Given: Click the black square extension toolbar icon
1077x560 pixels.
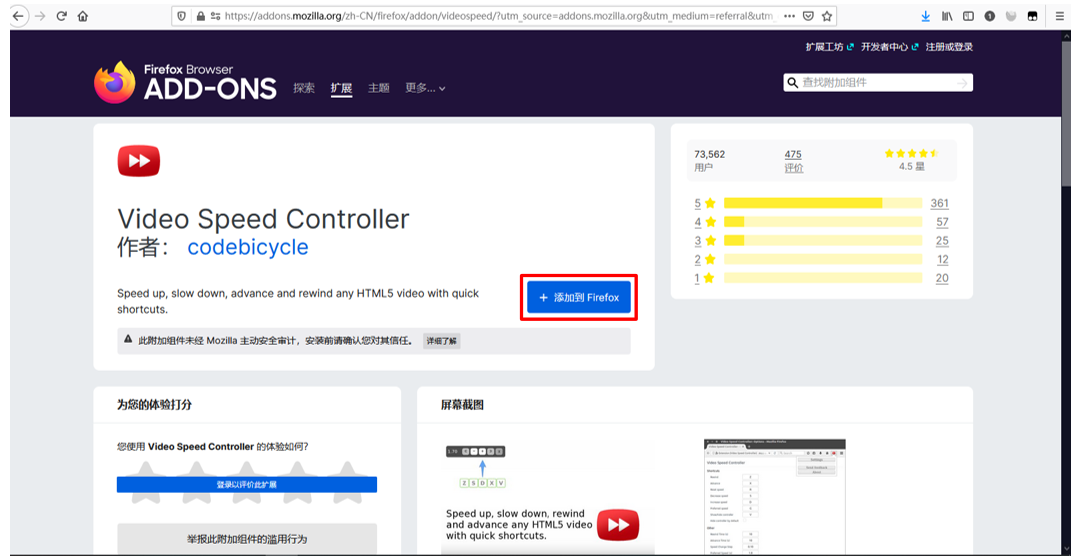Looking at the screenshot, I should click(1032, 16).
